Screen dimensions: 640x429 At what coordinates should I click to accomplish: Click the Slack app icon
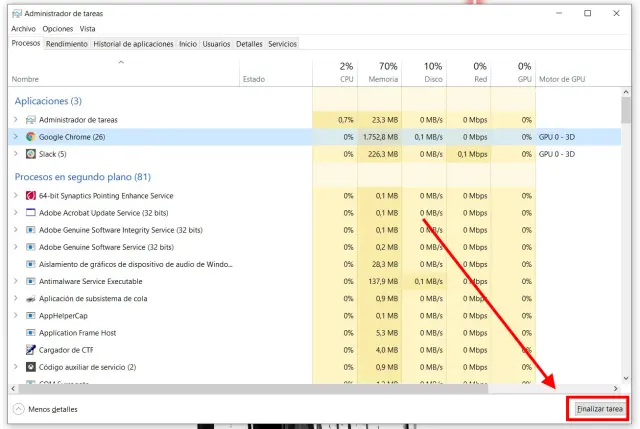pyautogui.click(x=31, y=154)
